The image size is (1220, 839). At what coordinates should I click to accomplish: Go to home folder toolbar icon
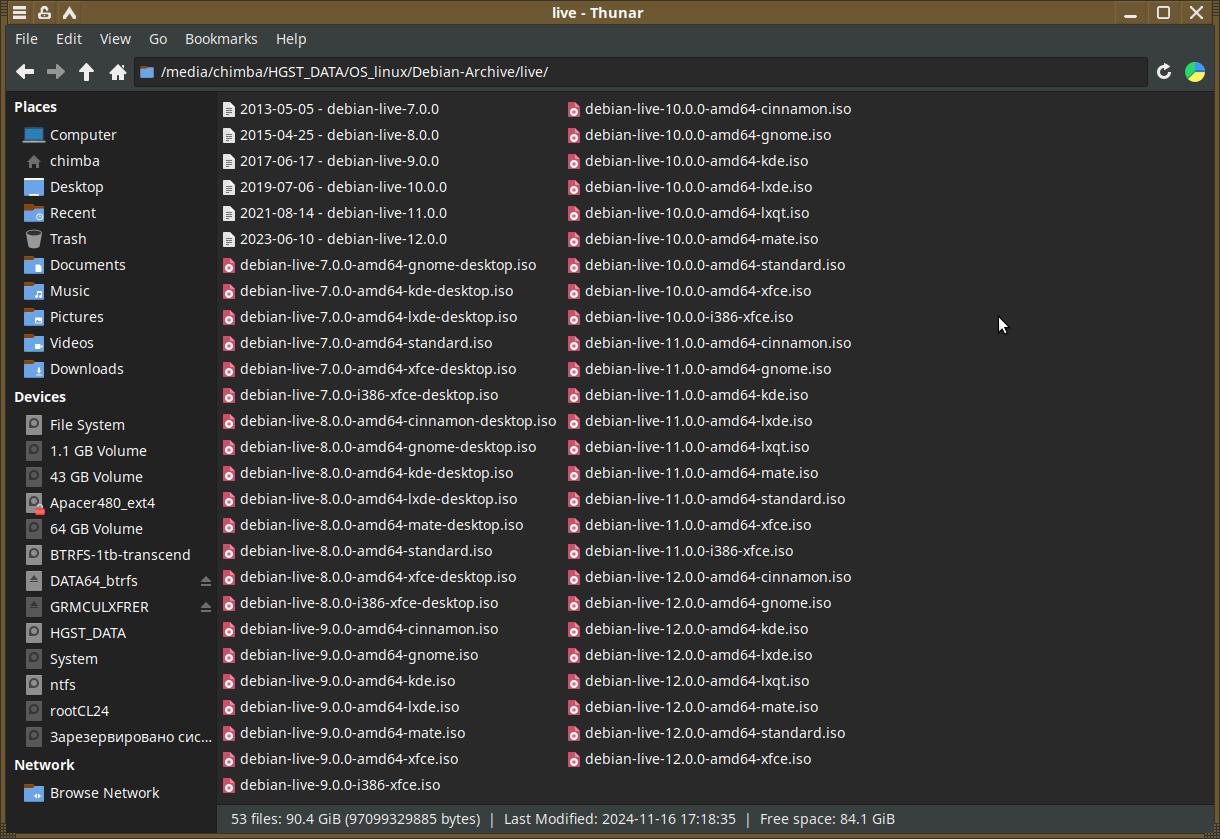pyautogui.click(x=118, y=72)
